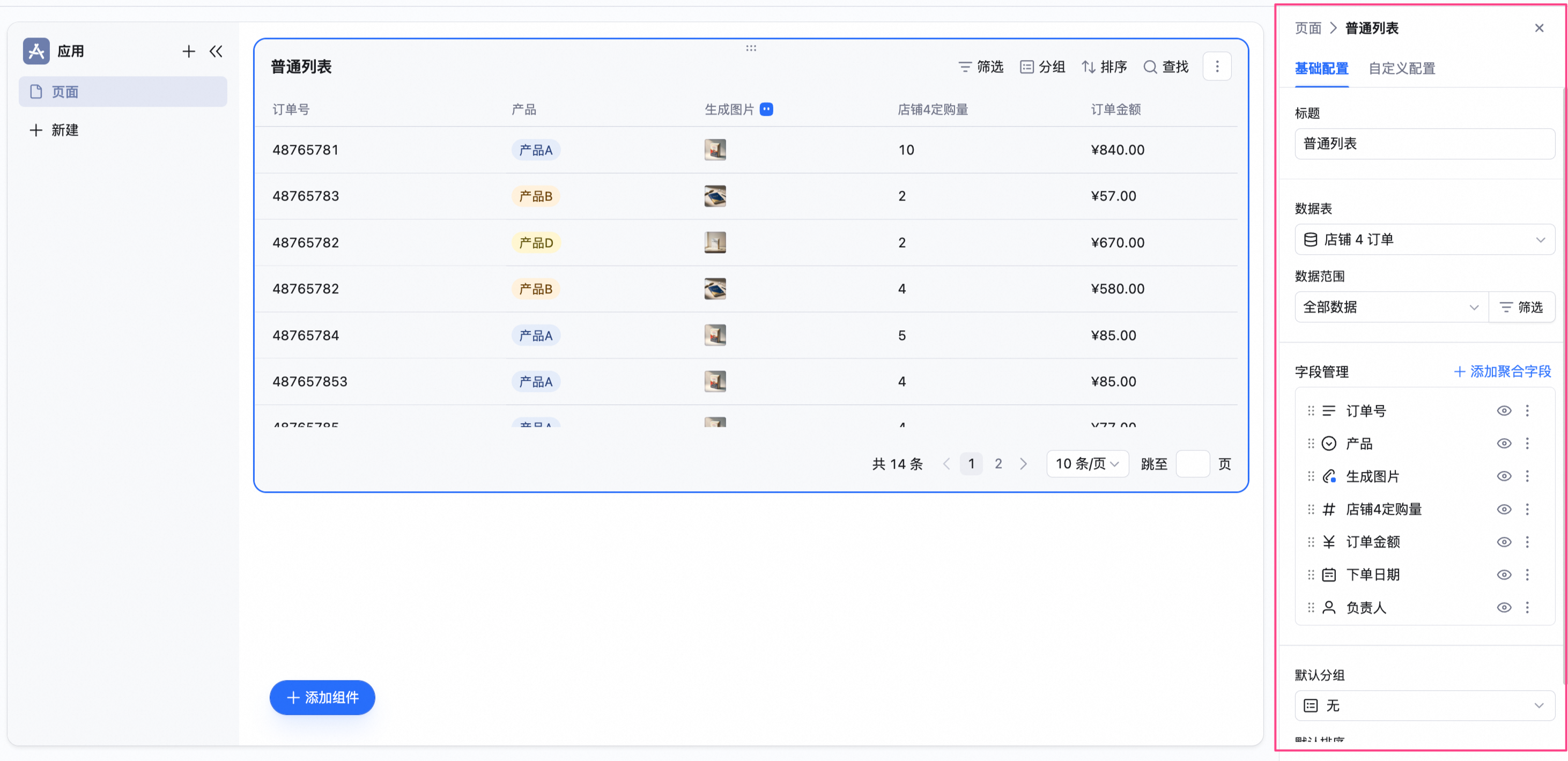Open the 查找 search tool
The height and width of the screenshot is (761, 1568).
(x=1166, y=67)
